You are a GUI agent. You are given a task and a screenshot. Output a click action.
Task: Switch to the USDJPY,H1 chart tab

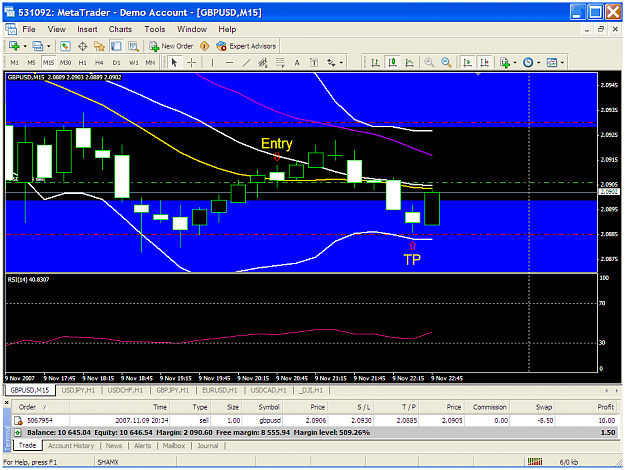pyautogui.click(x=79, y=390)
